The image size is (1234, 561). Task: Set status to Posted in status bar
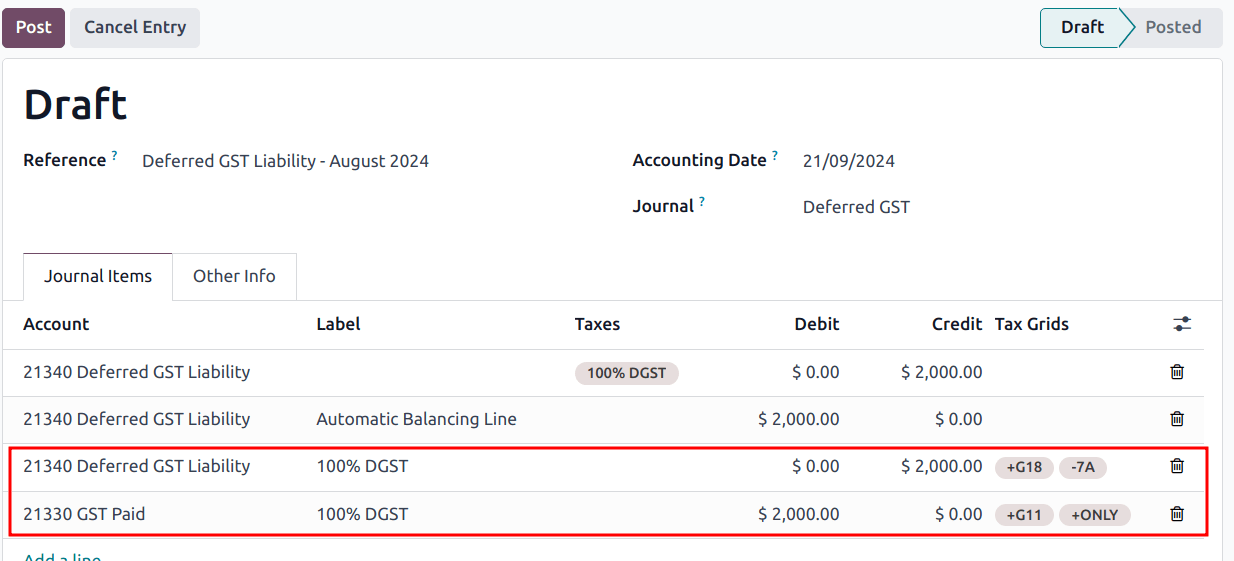(1172, 28)
